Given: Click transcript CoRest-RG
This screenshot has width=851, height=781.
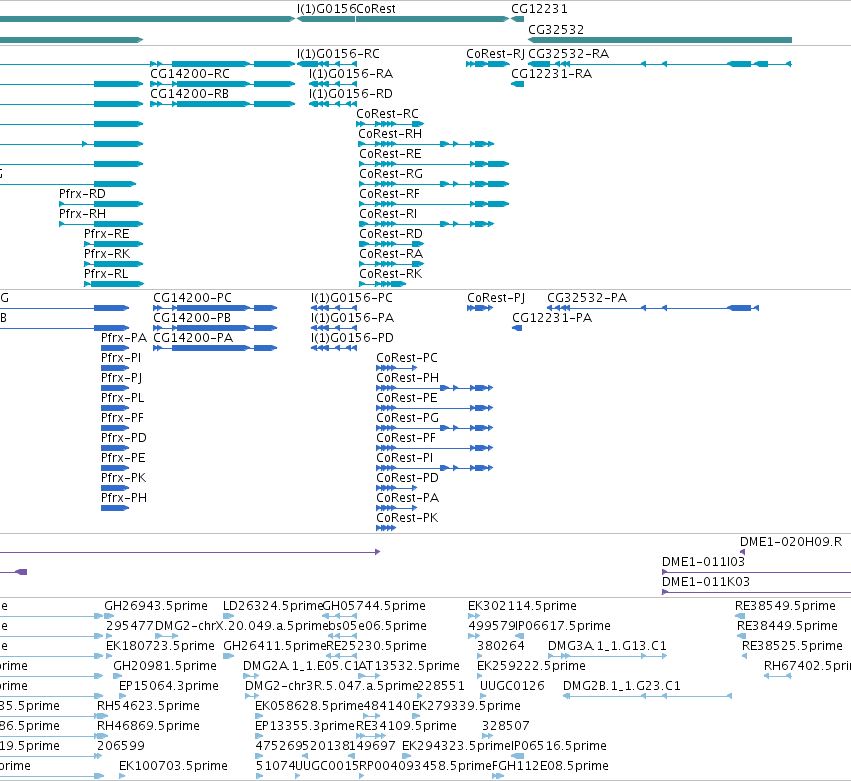Looking at the screenshot, I should click(x=434, y=185).
